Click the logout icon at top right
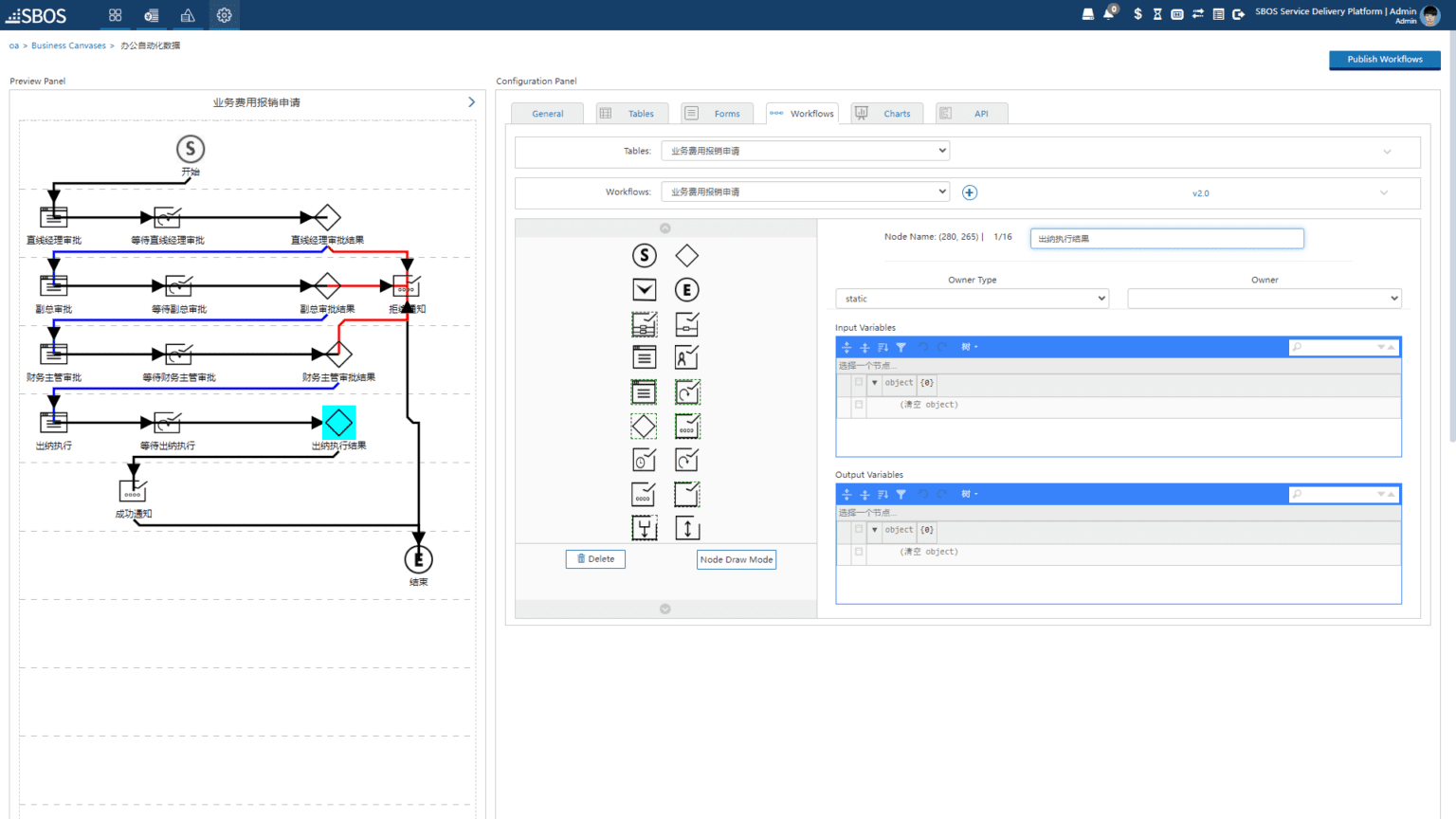This screenshot has width=1456, height=819. pyautogui.click(x=1239, y=14)
